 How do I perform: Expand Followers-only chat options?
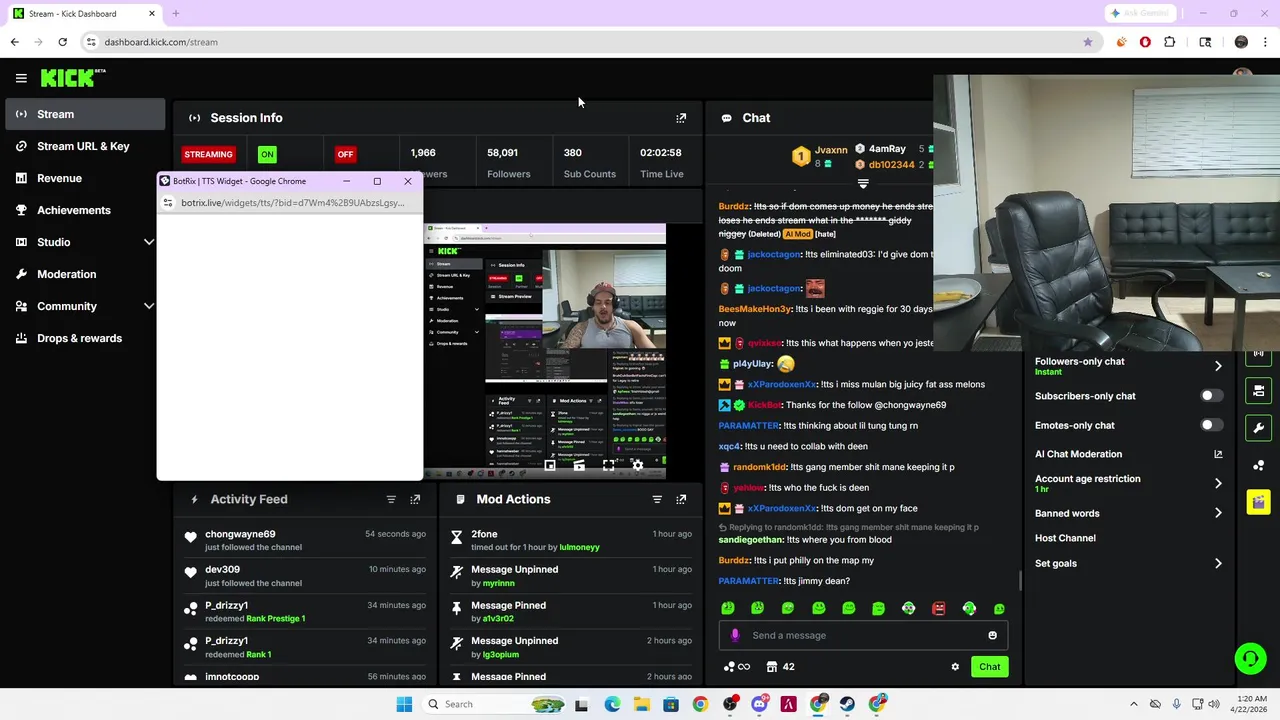click(x=1218, y=366)
